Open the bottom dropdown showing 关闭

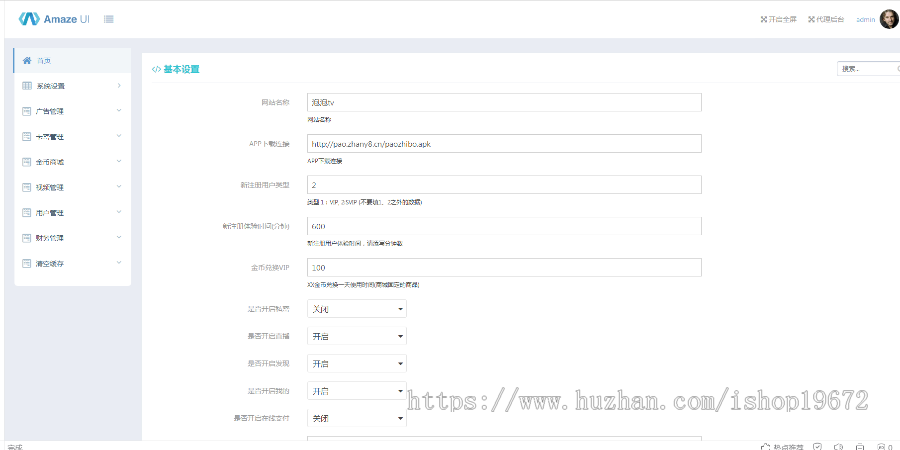point(357,418)
